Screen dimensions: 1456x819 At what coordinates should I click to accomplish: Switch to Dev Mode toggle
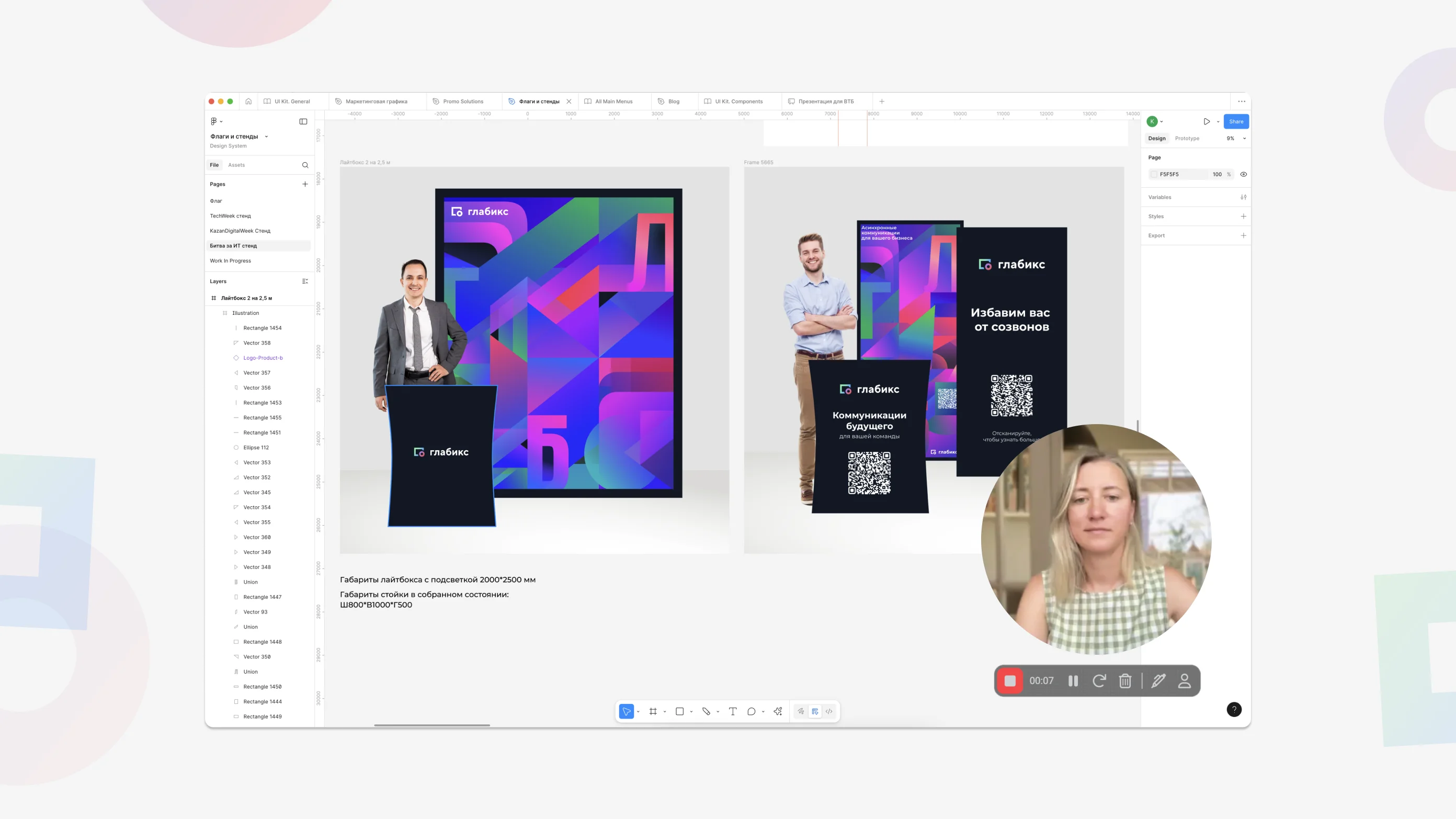[828, 712]
